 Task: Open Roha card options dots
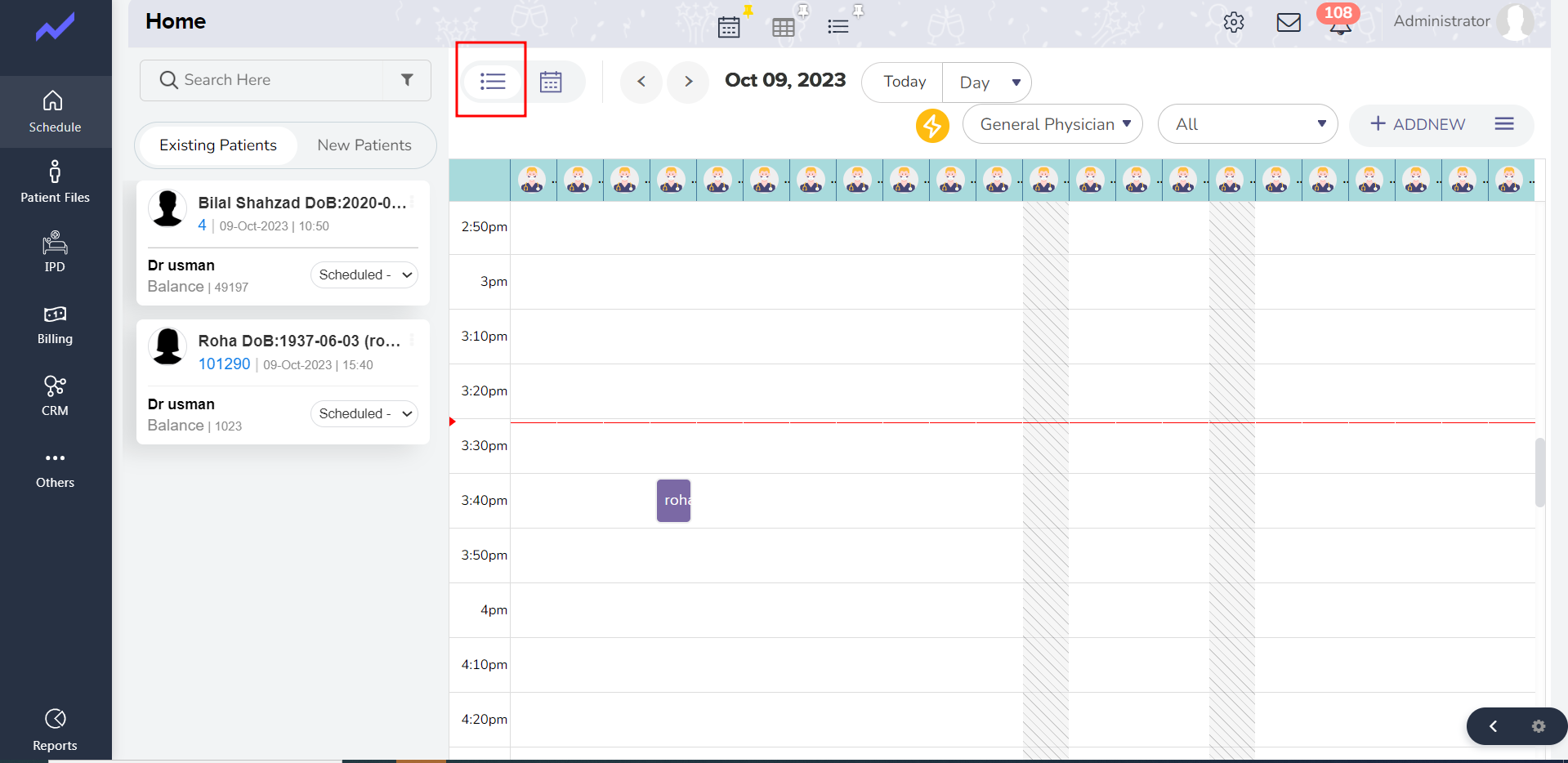coord(413,341)
